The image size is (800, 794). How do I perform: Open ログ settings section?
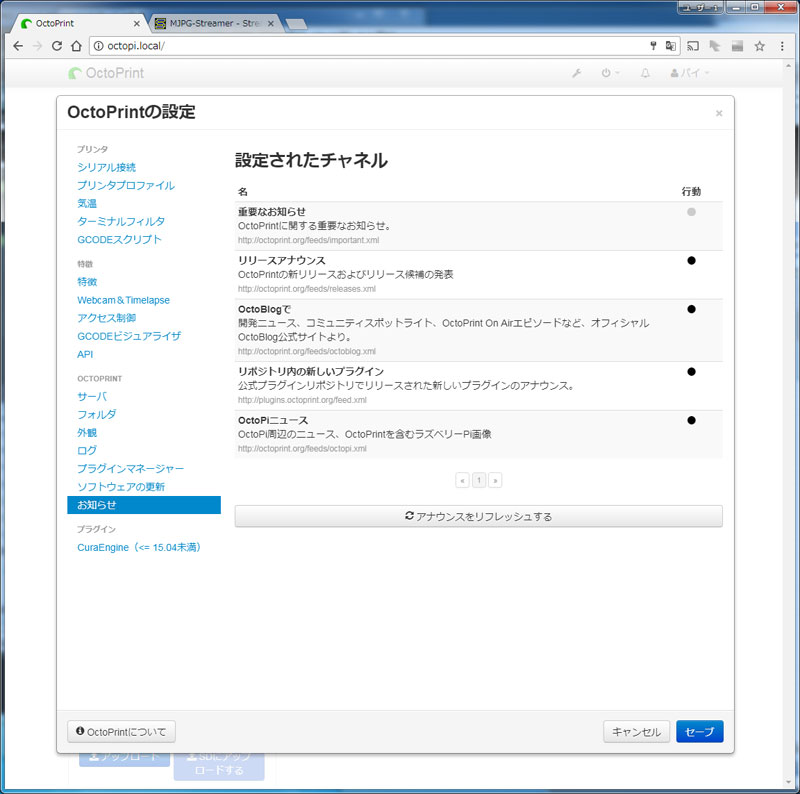[x=87, y=451]
